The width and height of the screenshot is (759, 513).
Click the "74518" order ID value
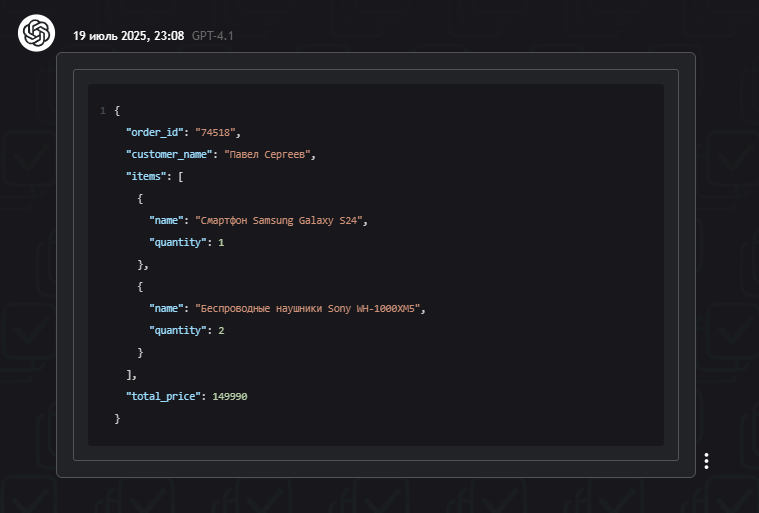[x=215, y=133]
